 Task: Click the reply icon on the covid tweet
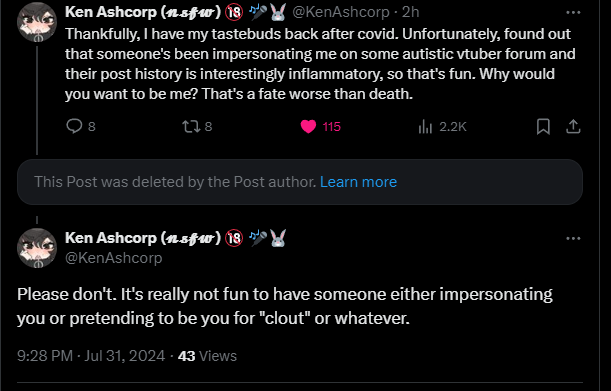tap(74, 126)
